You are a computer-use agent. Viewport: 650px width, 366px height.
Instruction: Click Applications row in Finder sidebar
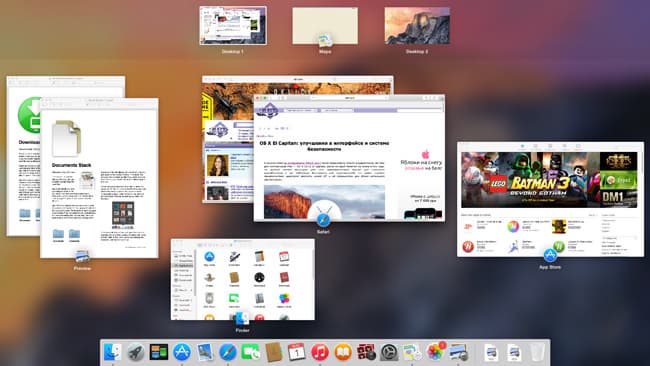click(x=183, y=265)
